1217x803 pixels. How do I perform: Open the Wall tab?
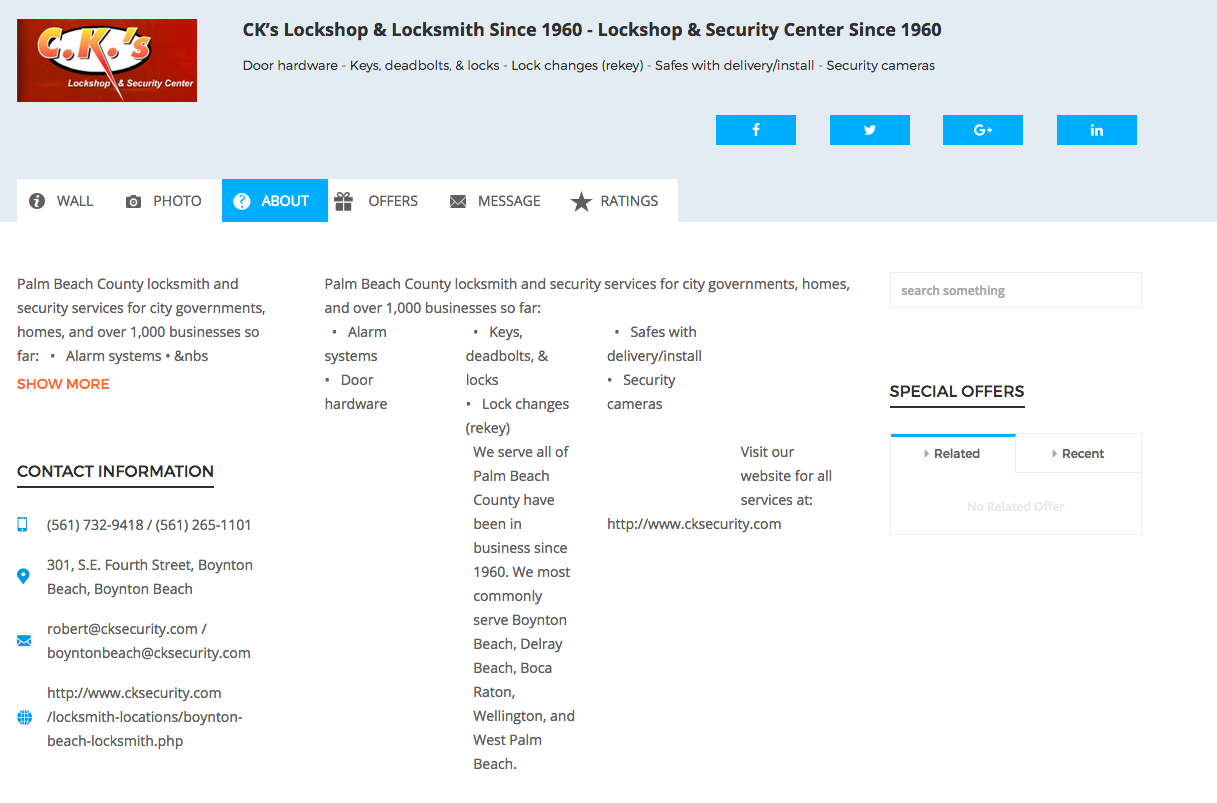click(x=62, y=201)
